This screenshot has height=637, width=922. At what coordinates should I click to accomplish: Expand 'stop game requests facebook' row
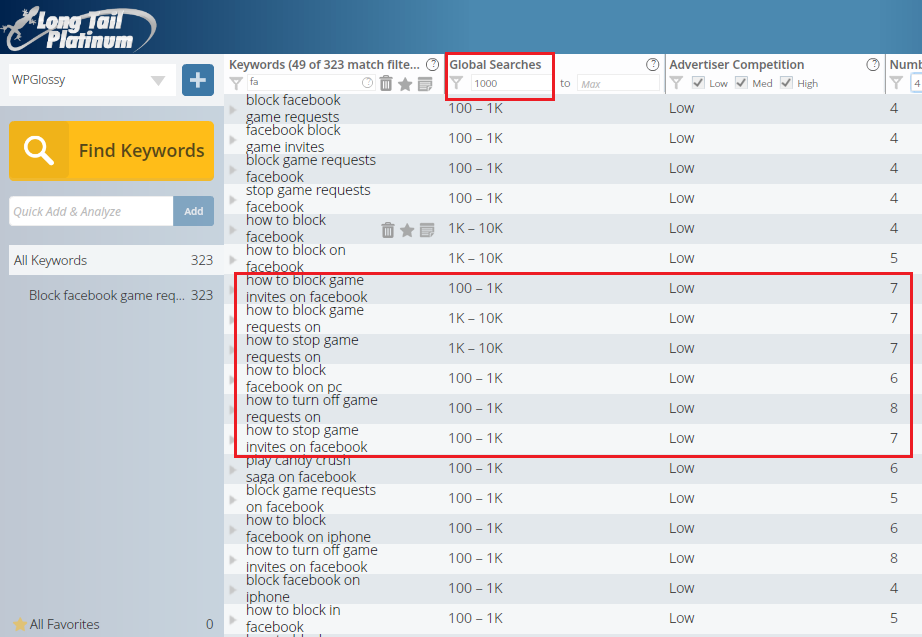tap(233, 199)
